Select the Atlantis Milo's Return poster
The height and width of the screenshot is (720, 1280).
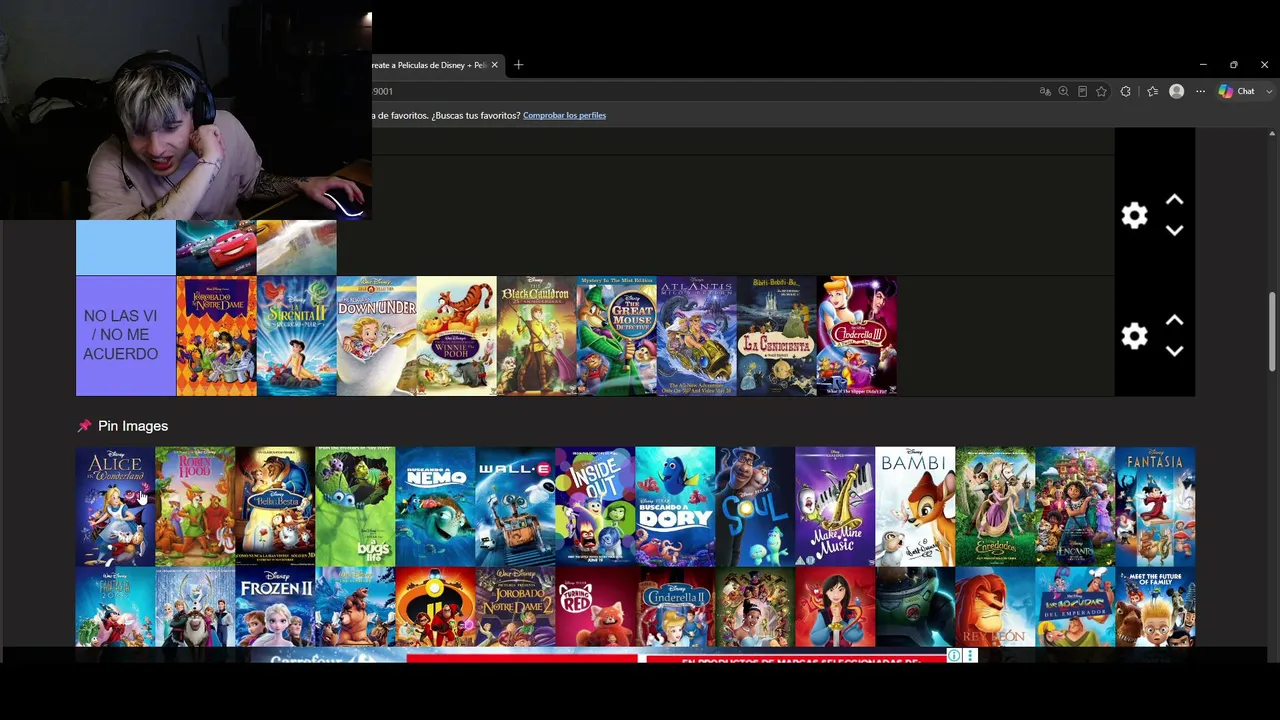coord(696,336)
